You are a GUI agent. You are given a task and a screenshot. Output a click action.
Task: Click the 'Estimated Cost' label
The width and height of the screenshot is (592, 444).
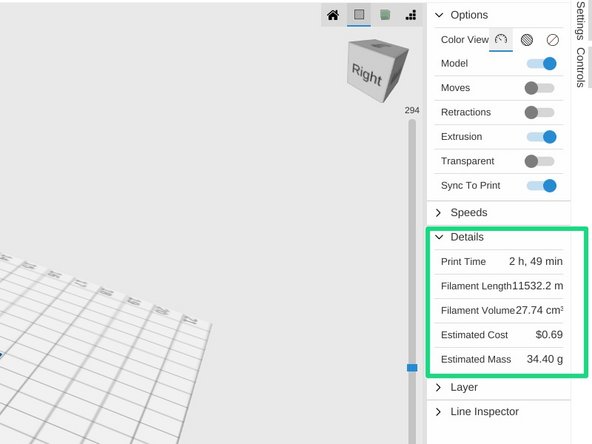pyautogui.click(x=474, y=335)
